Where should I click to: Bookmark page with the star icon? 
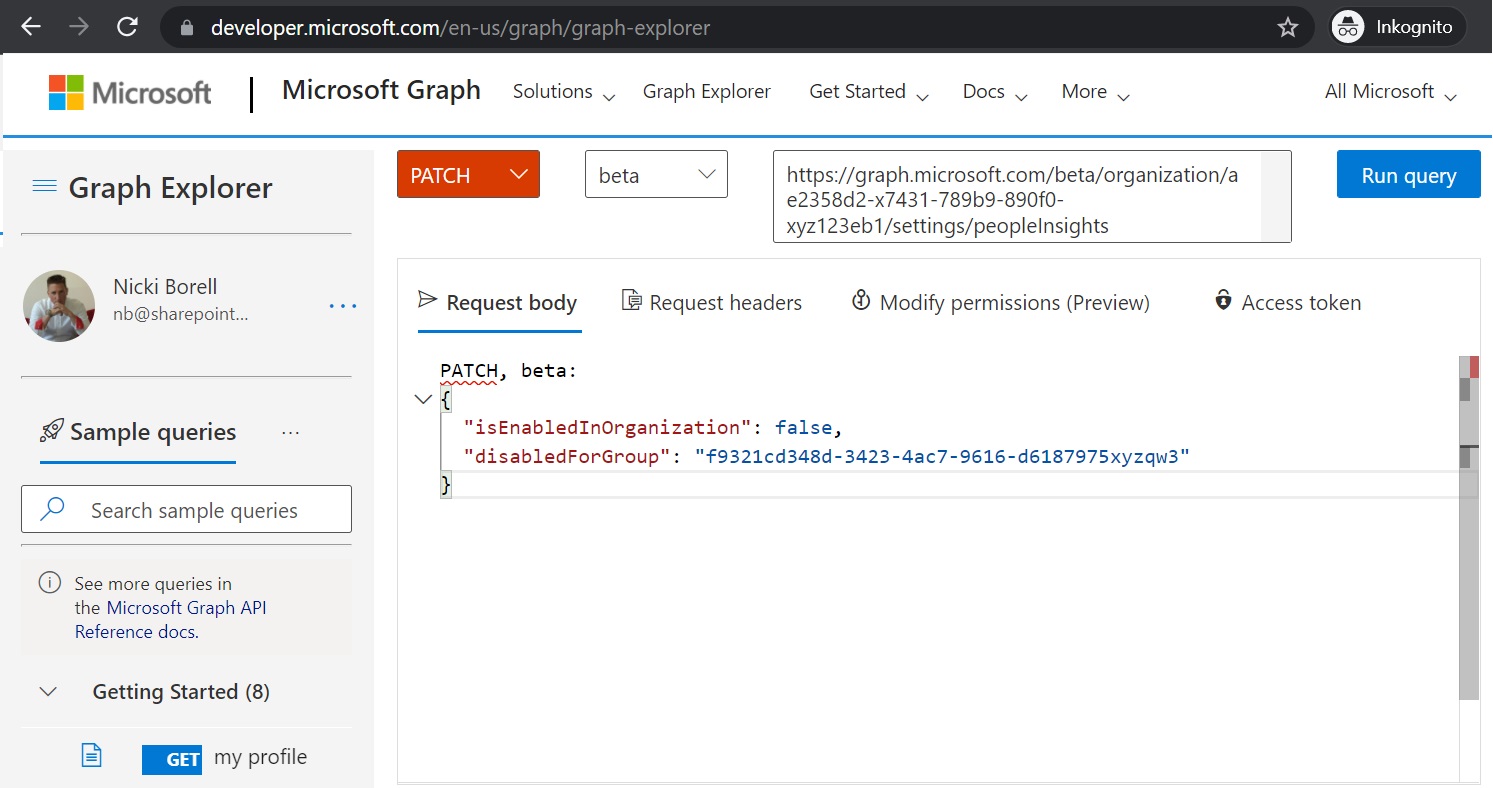click(1288, 28)
